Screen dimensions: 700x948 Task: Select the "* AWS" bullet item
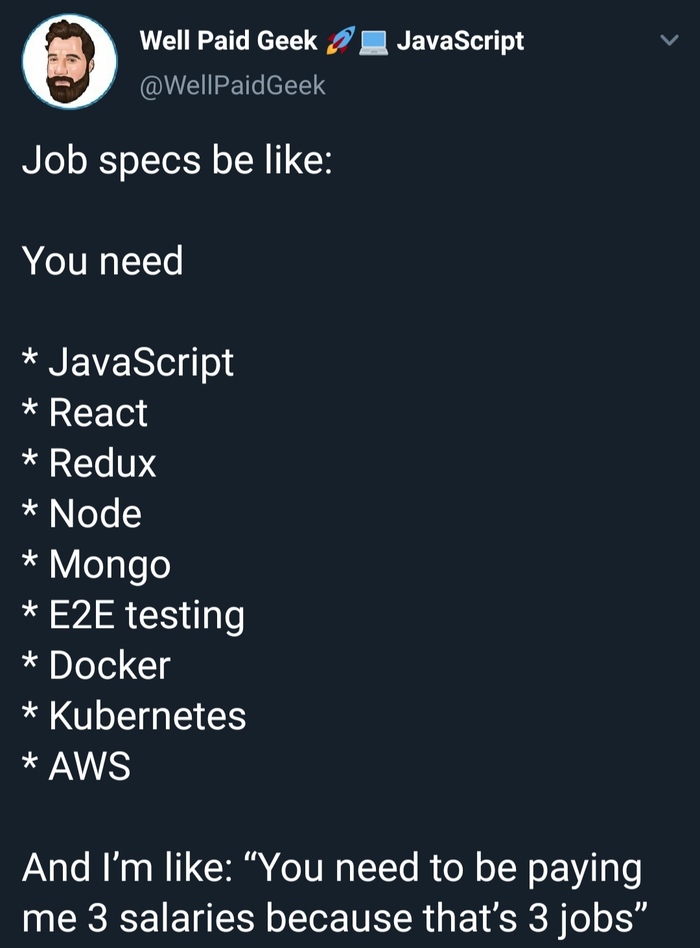point(77,767)
